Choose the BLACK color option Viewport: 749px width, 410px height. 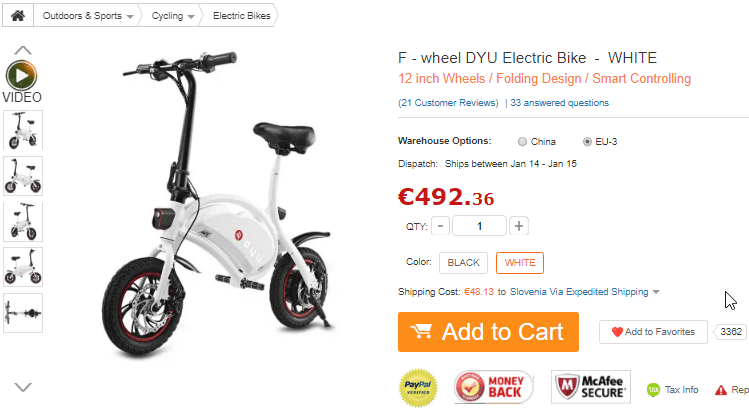tap(463, 263)
